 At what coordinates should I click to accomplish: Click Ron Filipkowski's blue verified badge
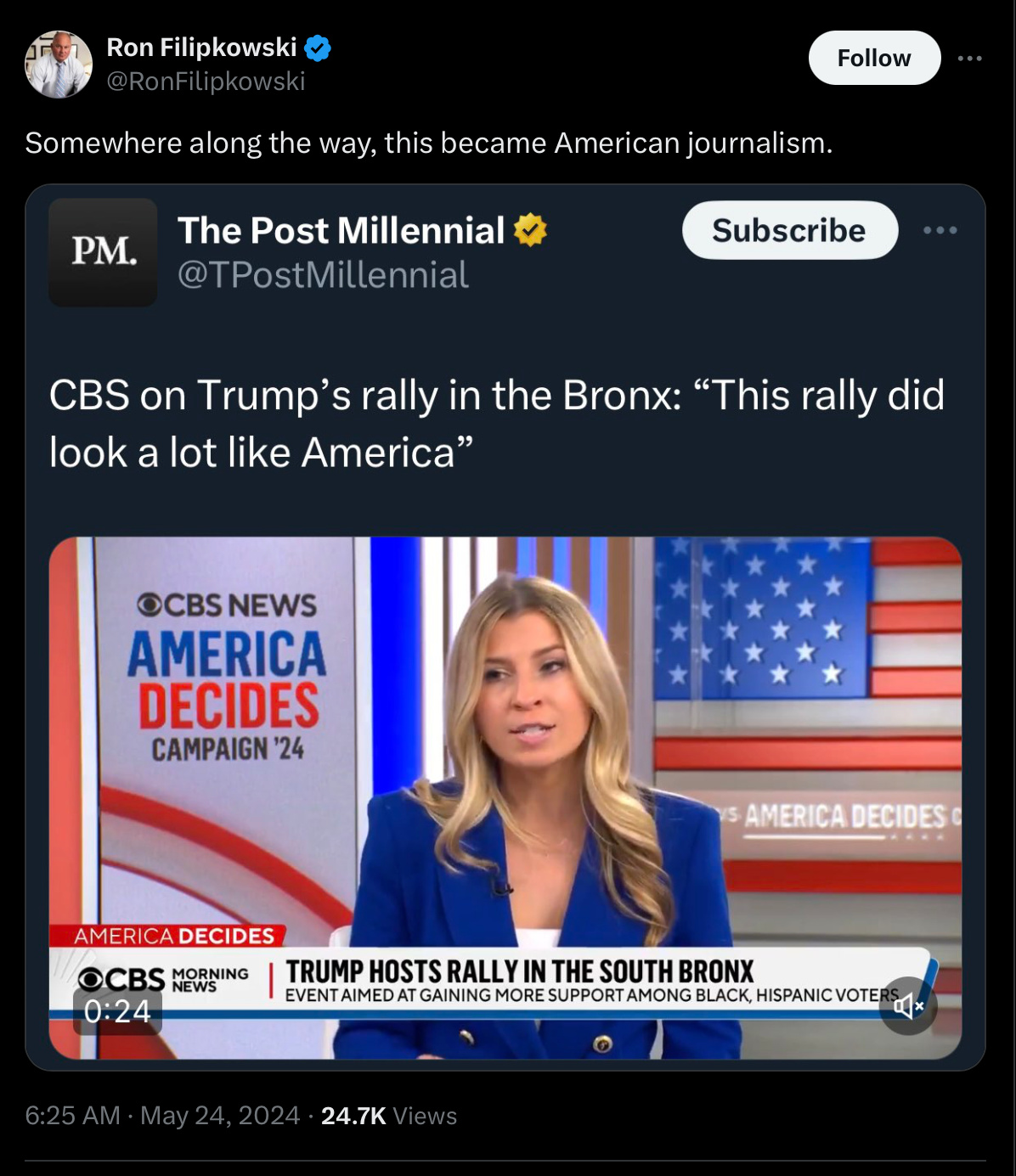pyautogui.click(x=318, y=48)
